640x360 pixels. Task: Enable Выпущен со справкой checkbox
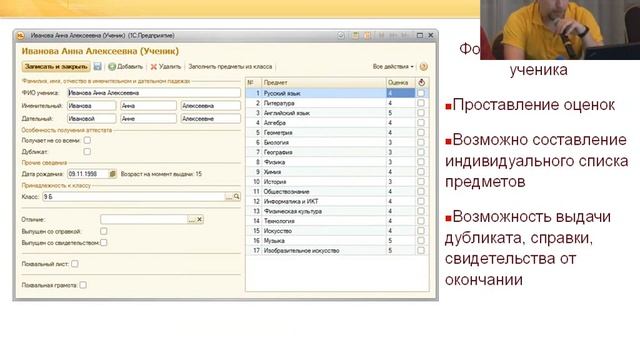pyautogui.click(x=104, y=231)
